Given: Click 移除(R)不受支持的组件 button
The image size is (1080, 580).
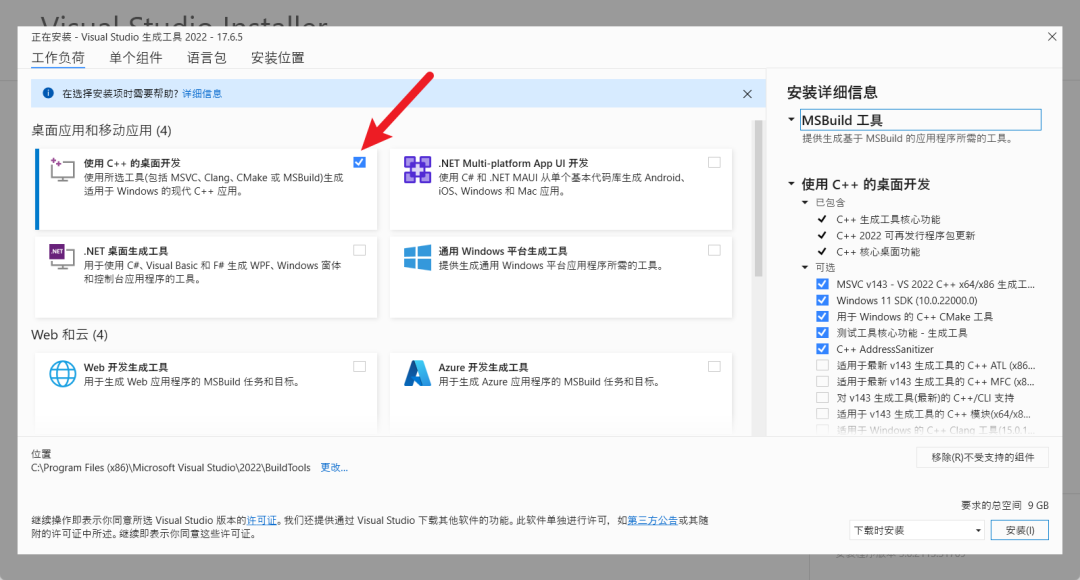Looking at the screenshot, I should 982,457.
